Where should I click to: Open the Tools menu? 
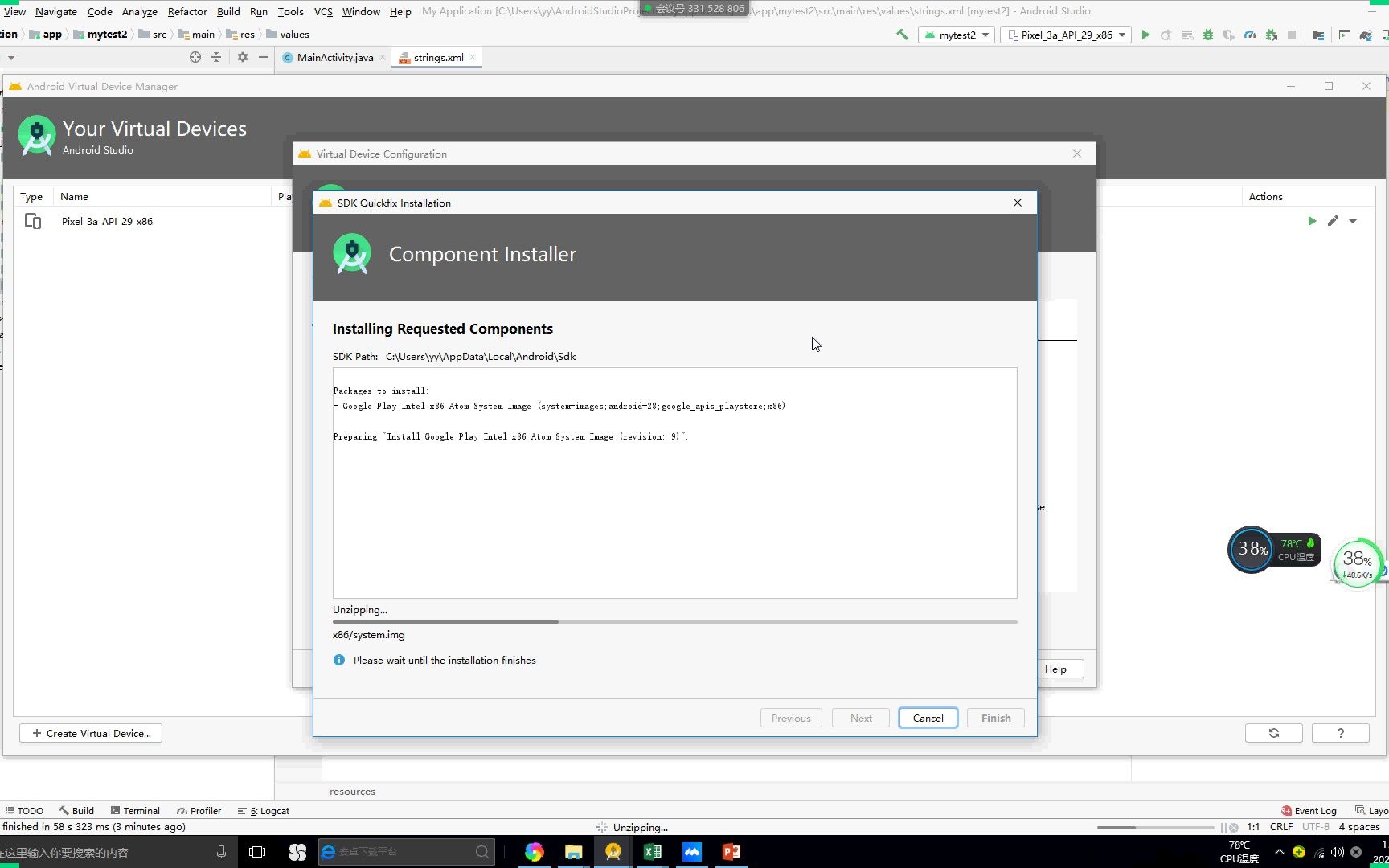[x=291, y=11]
